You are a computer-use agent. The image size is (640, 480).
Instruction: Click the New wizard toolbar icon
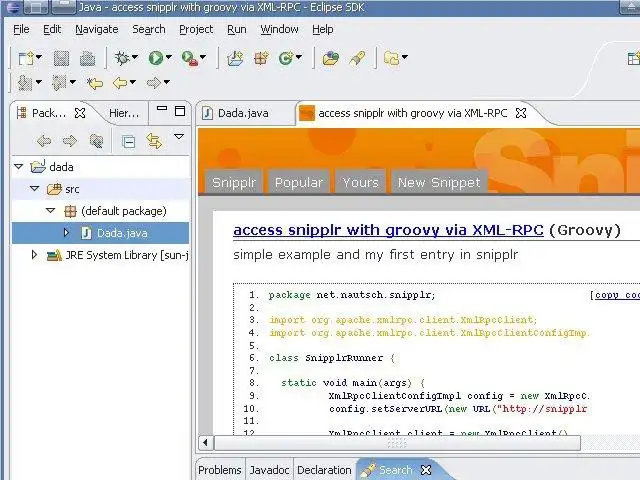tap(26, 58)
